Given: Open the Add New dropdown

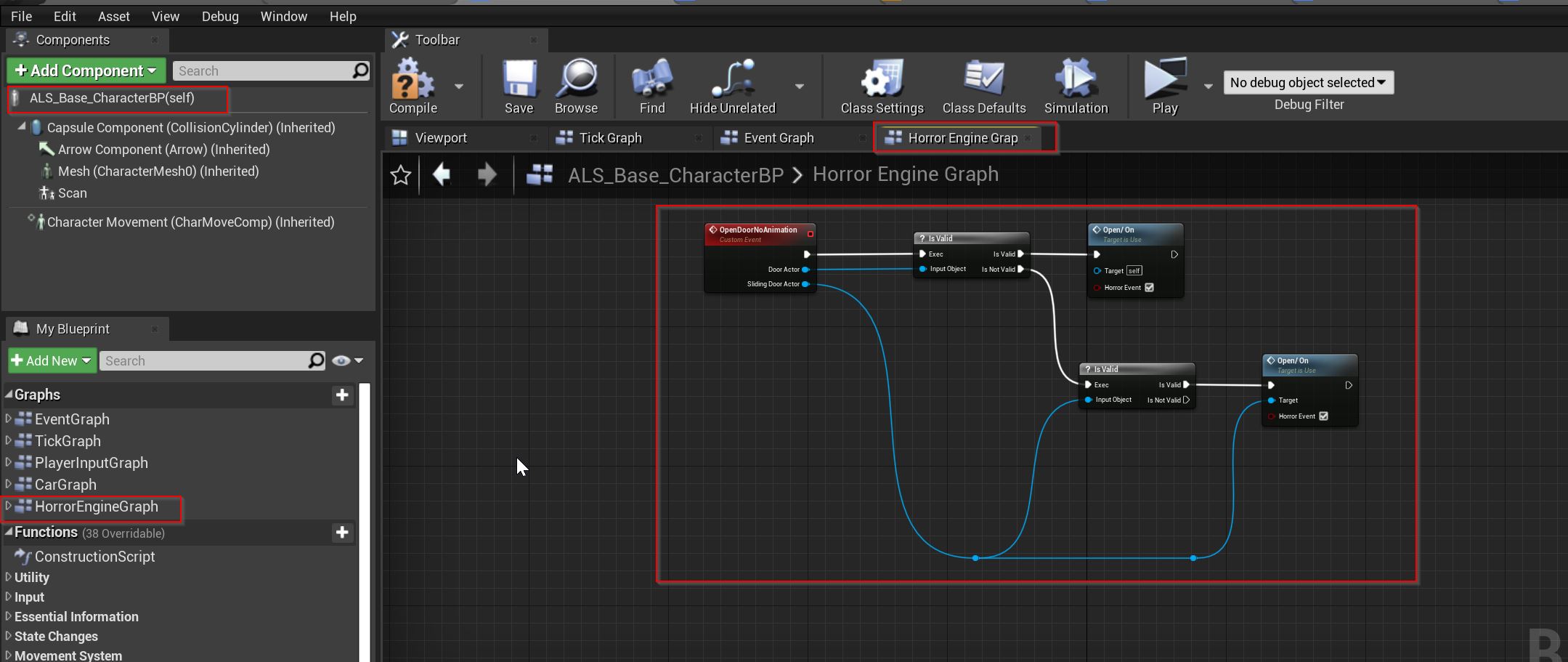Looking at the screenshot, I should (52, 360).
